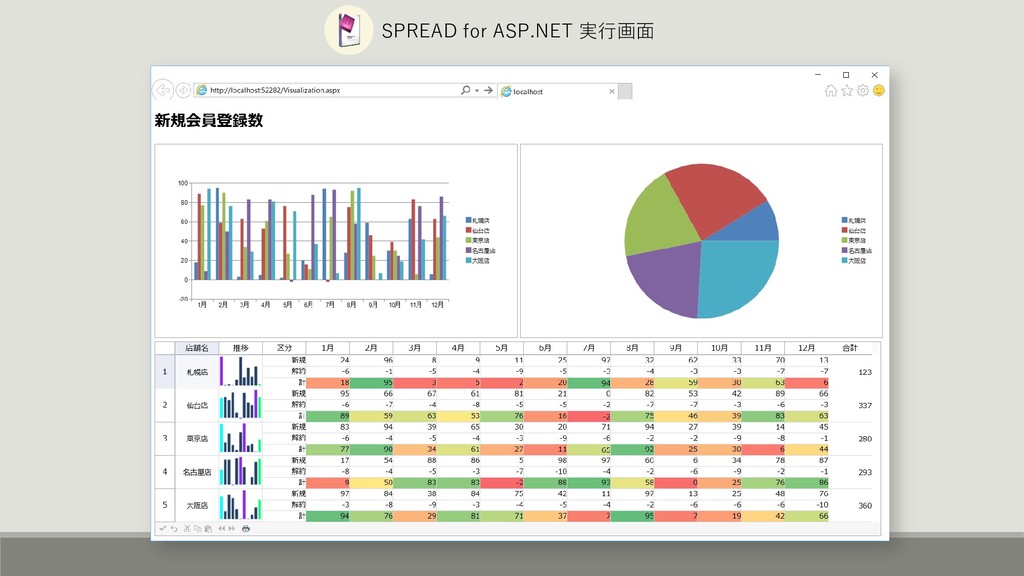Screen dimensions: 1024x576
Task: Click the browser back arrow button
Action: pyautogui.click(x=163, y=90)
